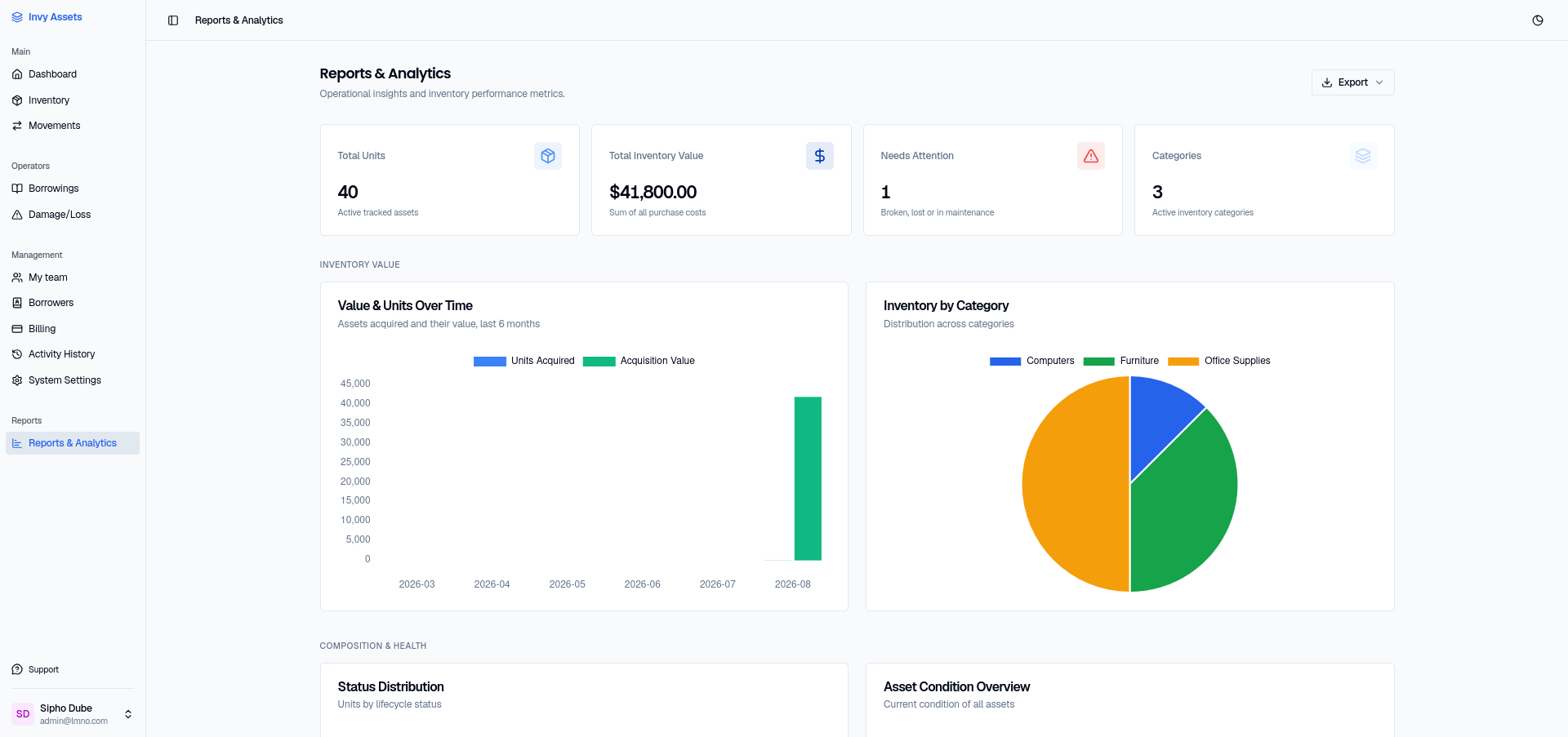This screenshot has height=737, width=1568.
Task: Toggle Acquisition Value legend item
Action: 639,361
